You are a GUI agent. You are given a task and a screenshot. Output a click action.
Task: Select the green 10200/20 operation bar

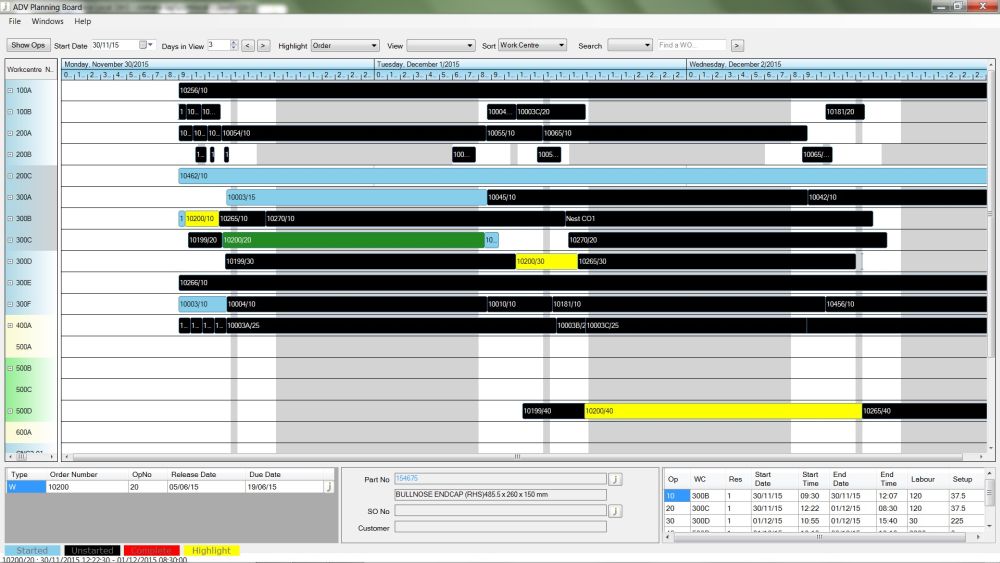352,240
